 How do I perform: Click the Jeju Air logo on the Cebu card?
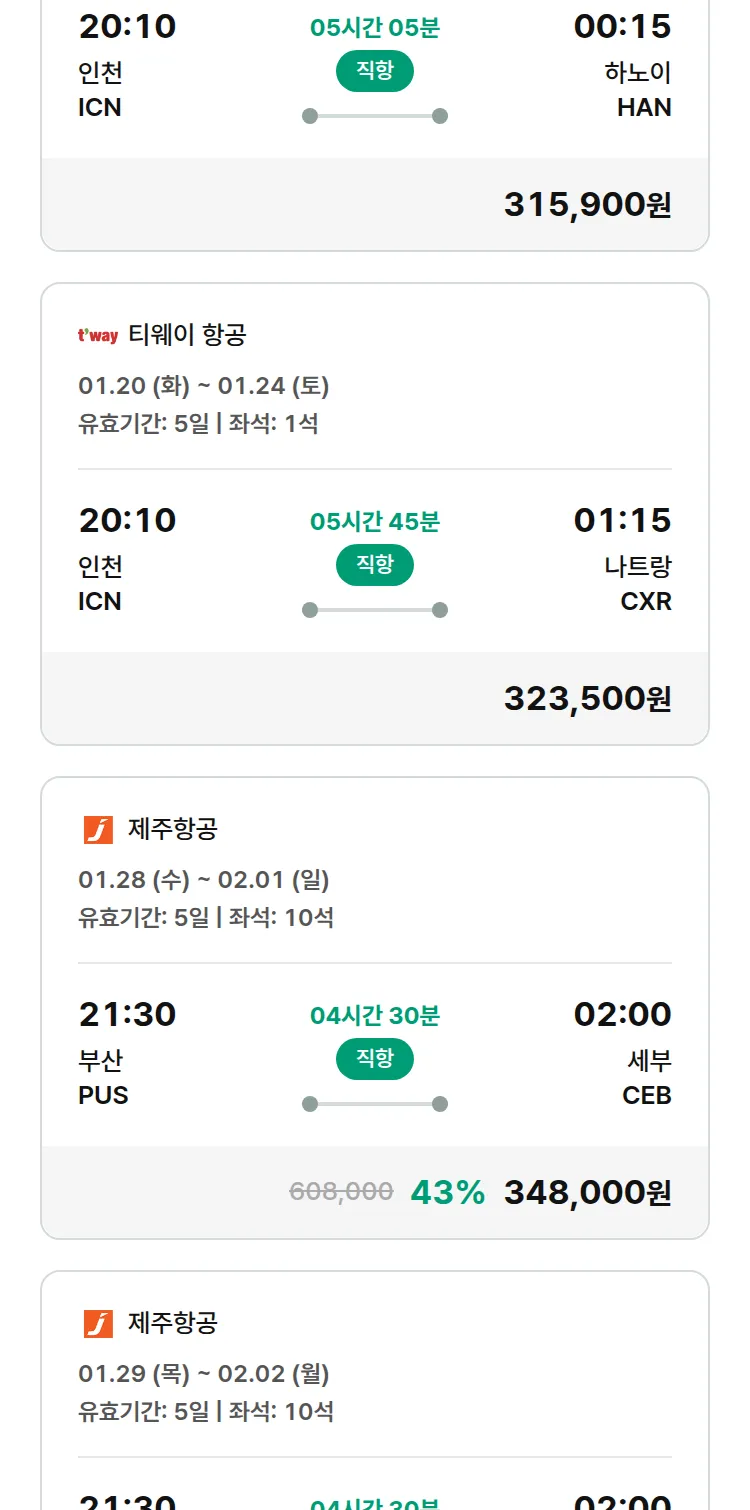point(98,830)
